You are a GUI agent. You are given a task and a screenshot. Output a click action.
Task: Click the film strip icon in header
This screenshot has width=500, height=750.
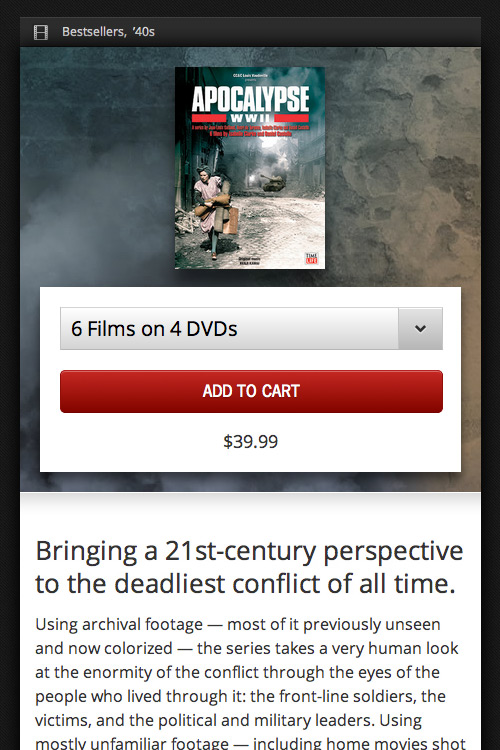[41, 32]
